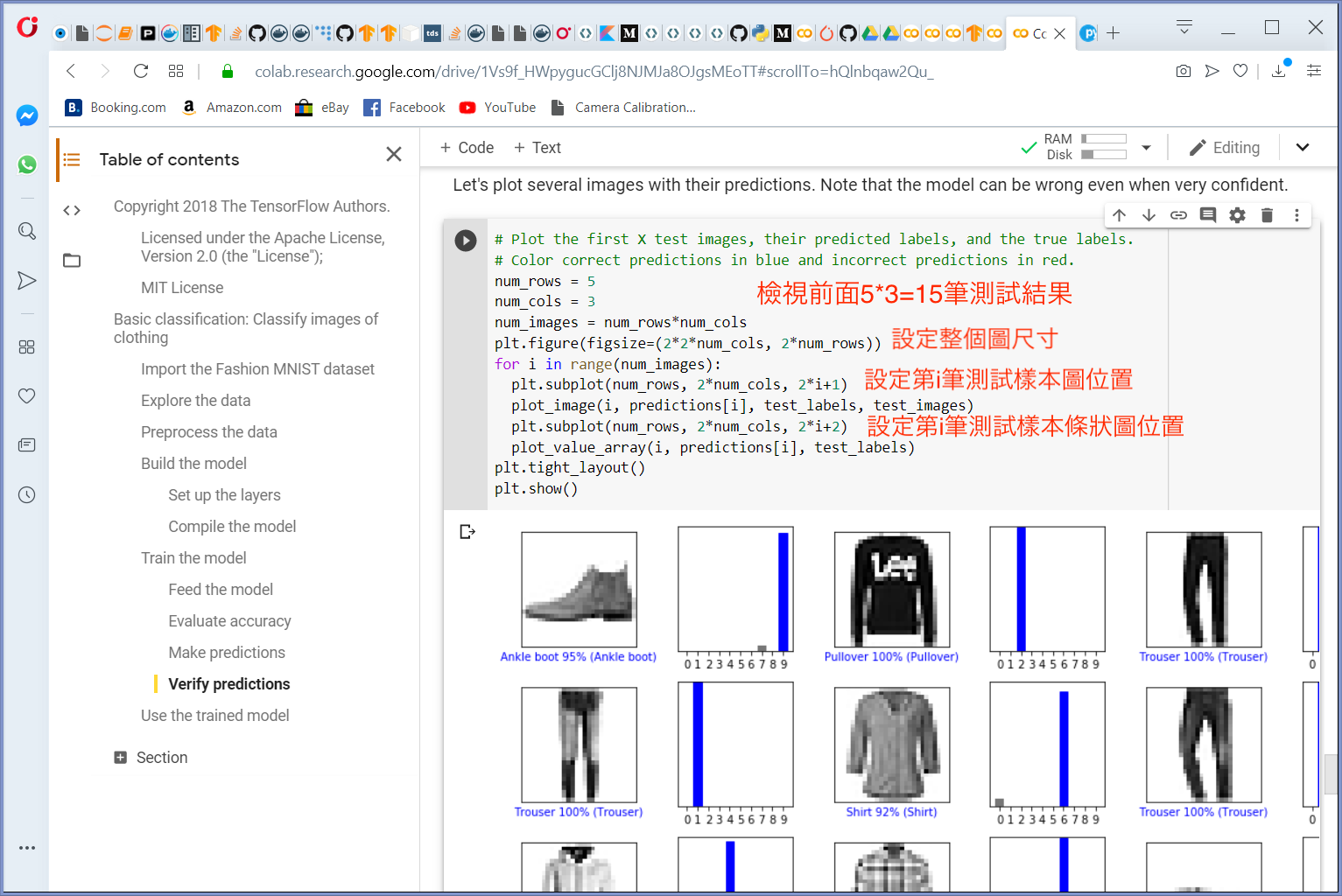This screenshot has height=896, width=1342.
Task: Close the Table of contents panel
Action: click(394, 154)
